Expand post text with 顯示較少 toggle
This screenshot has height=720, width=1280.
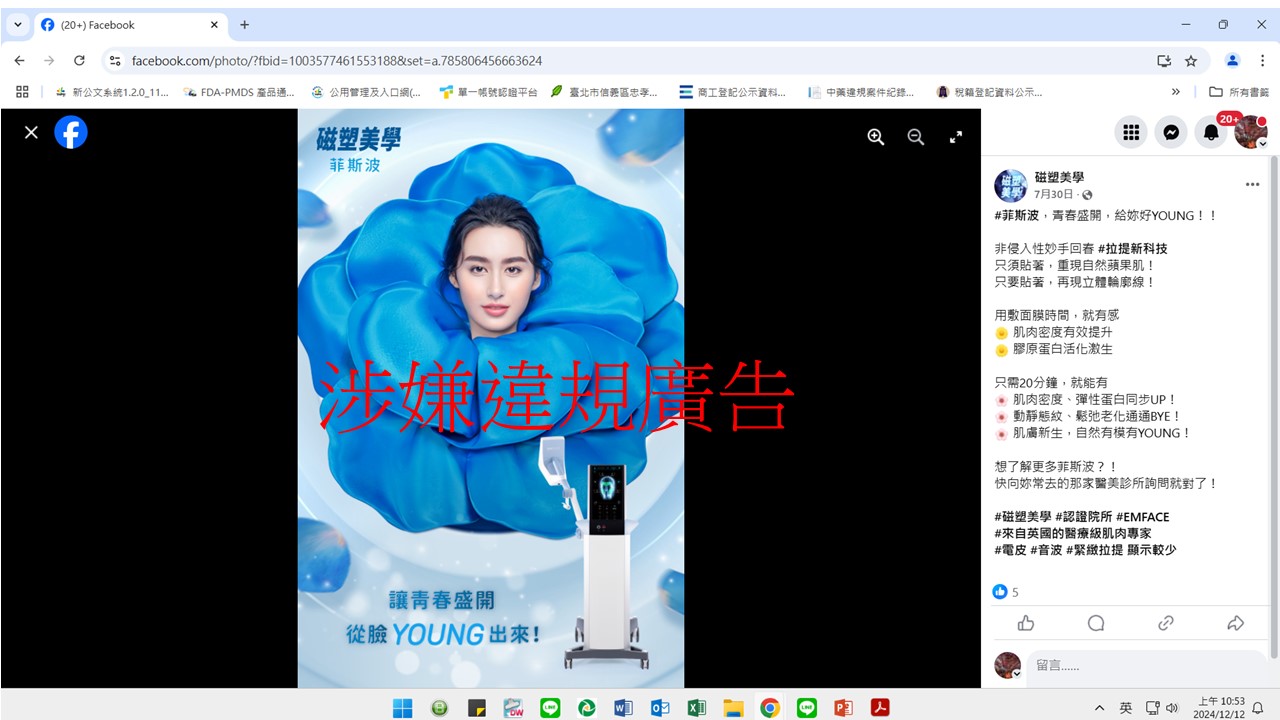pyautogui.click(x=1151, y=550)
